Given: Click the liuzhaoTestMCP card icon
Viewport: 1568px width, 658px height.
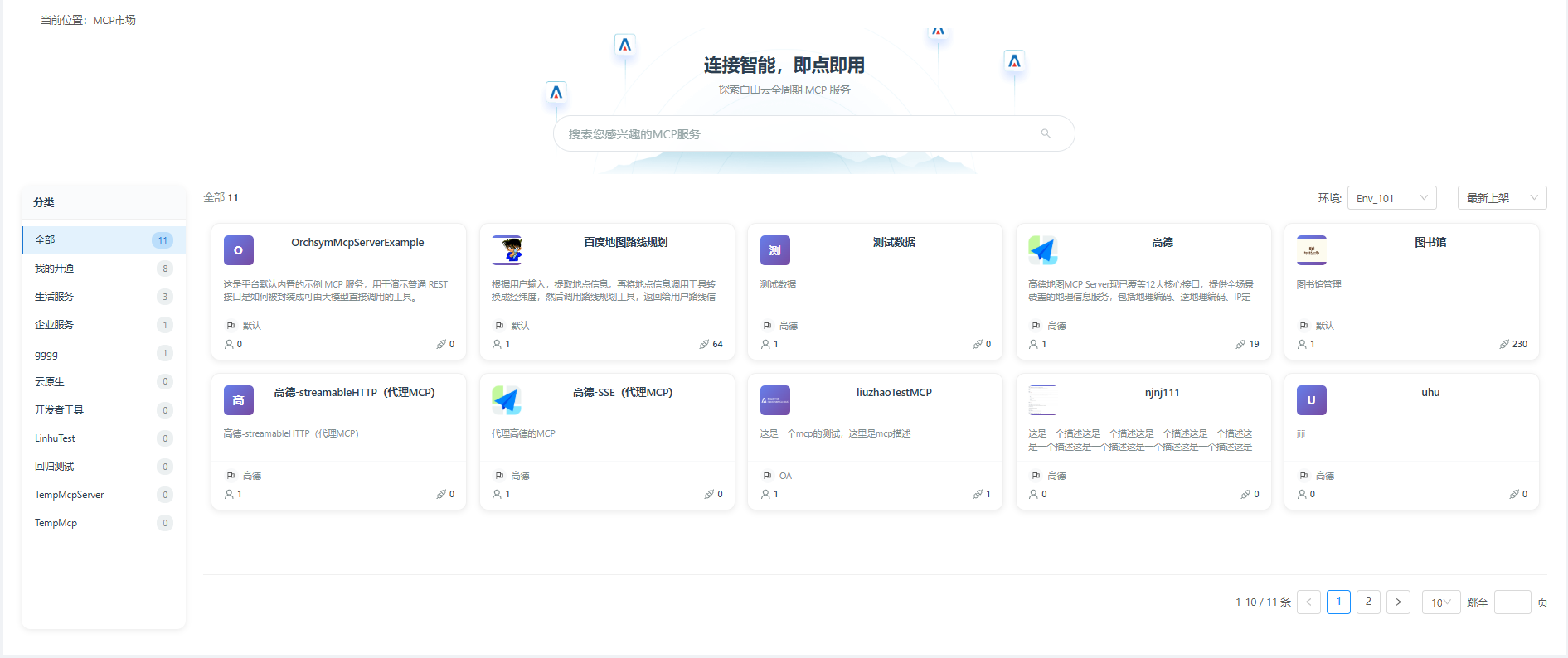Looking at the screenshot, I should tap(774, 400).
